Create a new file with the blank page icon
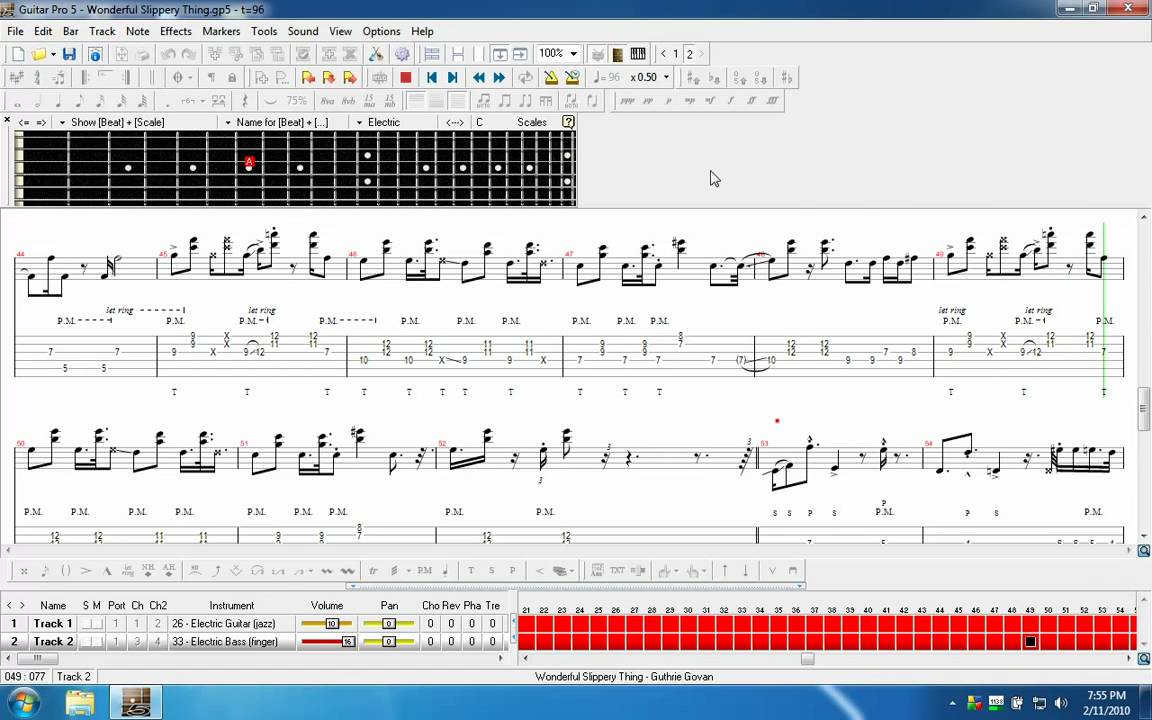Image resolution: width=1152 pixels, height=720 pixels. click(18, 54)
